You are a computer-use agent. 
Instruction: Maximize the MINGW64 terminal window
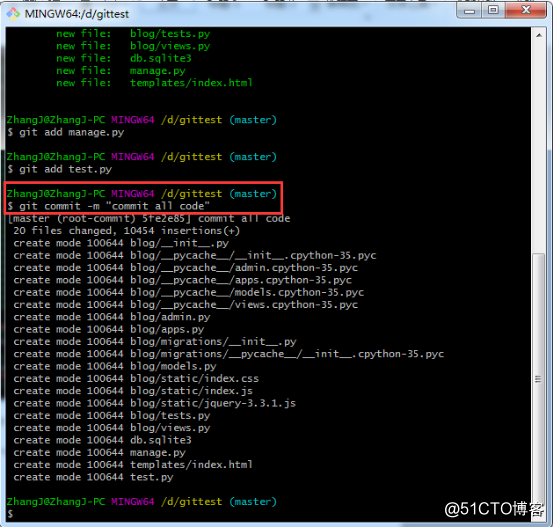pyautogui.click(x=493, y=11)
